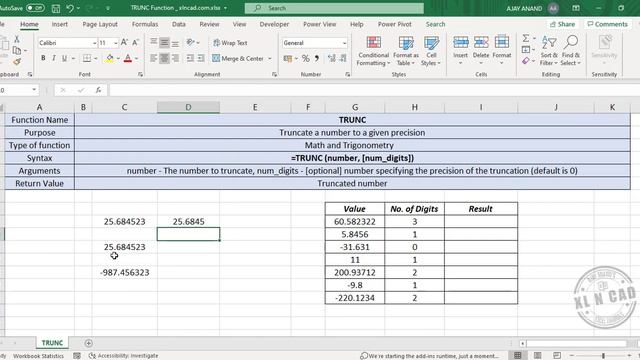Open the Name Box dropdown arrow
This screenshot has width=640, height=360.
coord(34,90)
